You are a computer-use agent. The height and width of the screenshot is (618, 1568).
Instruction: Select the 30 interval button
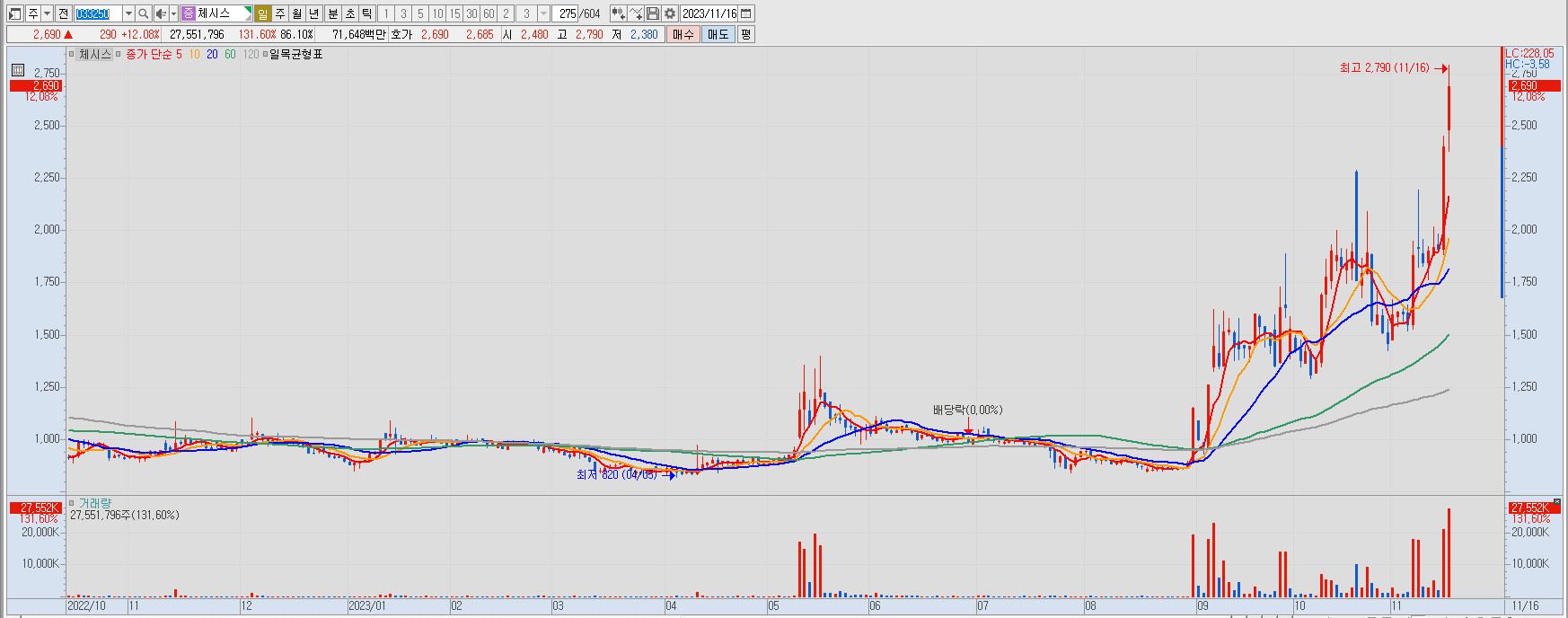click(471, 13)
